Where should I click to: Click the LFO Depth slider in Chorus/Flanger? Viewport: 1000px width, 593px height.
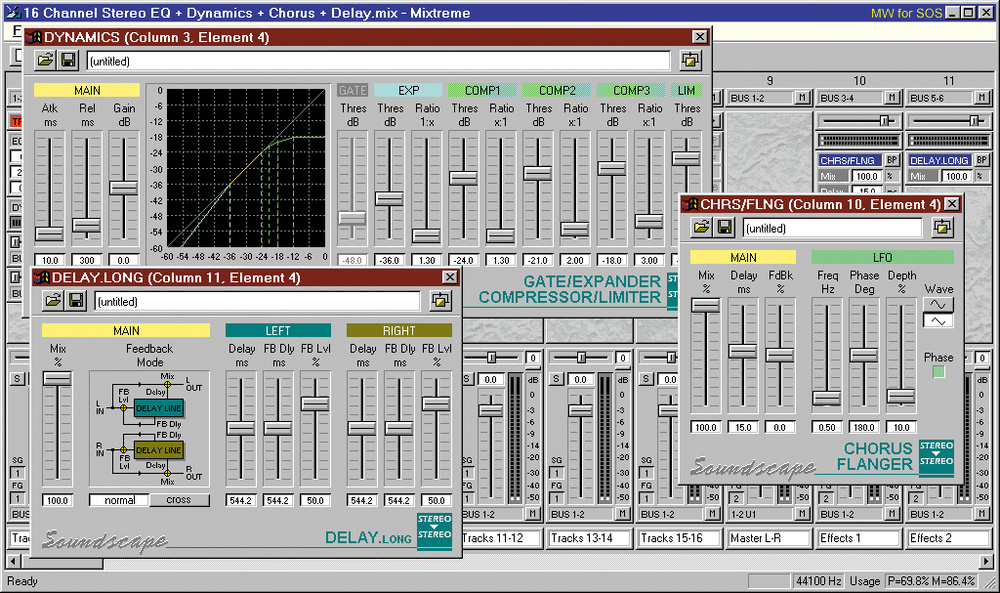pos(901,396)
